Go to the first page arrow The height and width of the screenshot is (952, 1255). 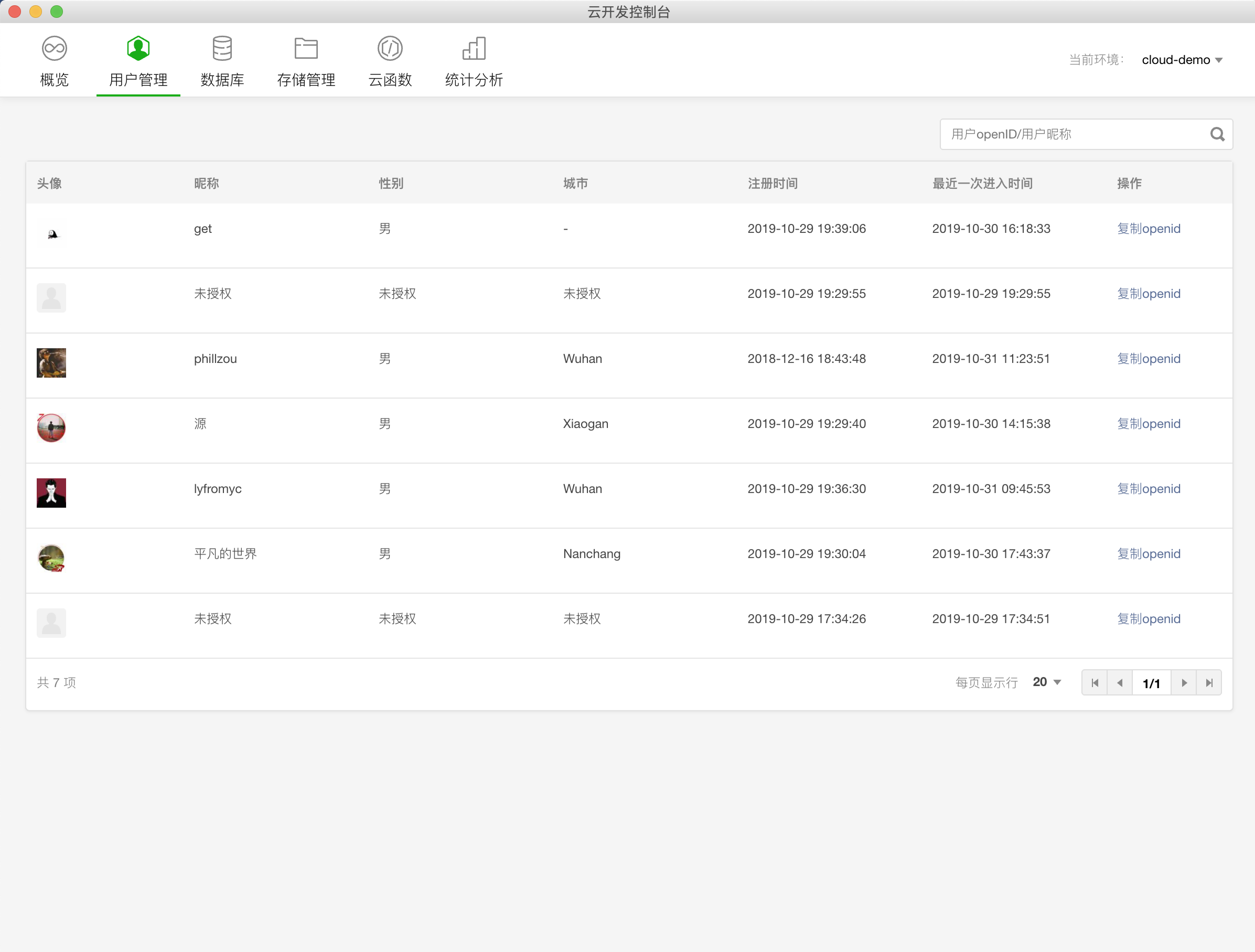pyautogui.click(x=1095, y=682)
